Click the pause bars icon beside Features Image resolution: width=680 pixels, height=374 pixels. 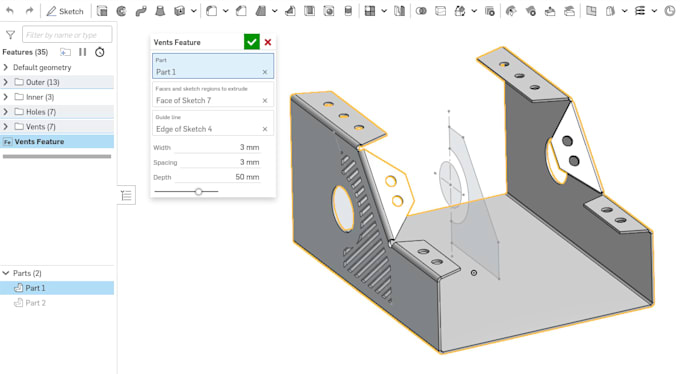[x=82, y=52]
